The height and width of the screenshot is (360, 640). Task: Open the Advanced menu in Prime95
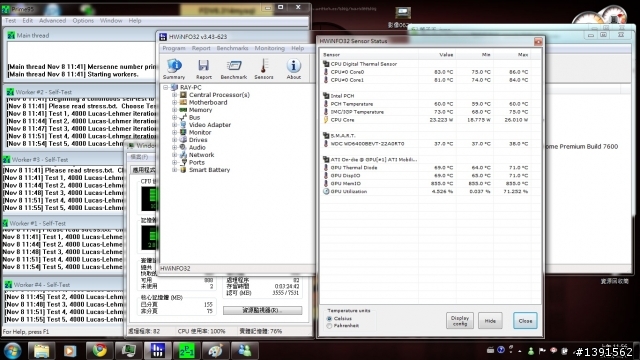(x=52, y=20)
